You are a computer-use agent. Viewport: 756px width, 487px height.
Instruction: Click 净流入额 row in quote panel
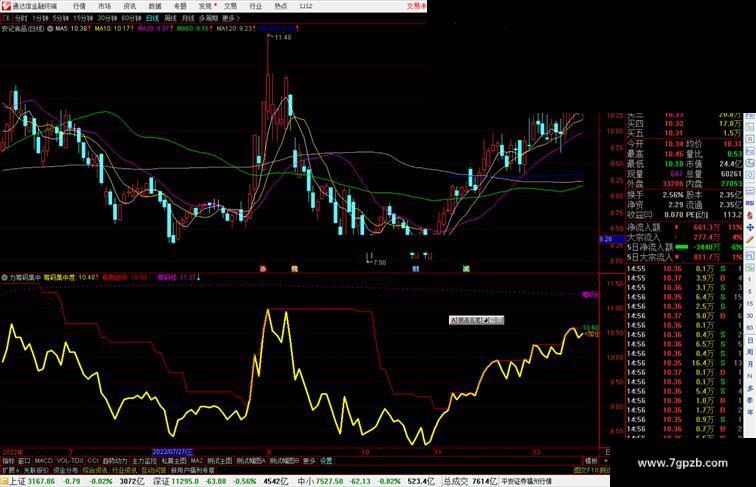coord(685,227)
